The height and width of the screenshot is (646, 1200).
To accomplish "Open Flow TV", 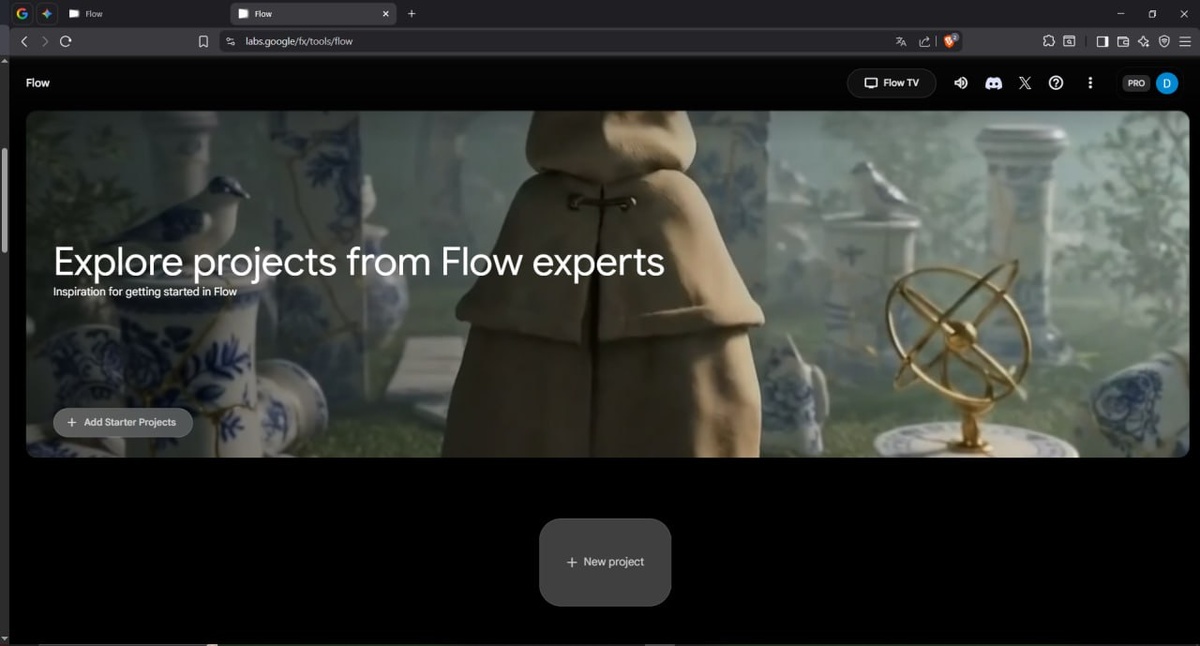I will tap(891, 83).
